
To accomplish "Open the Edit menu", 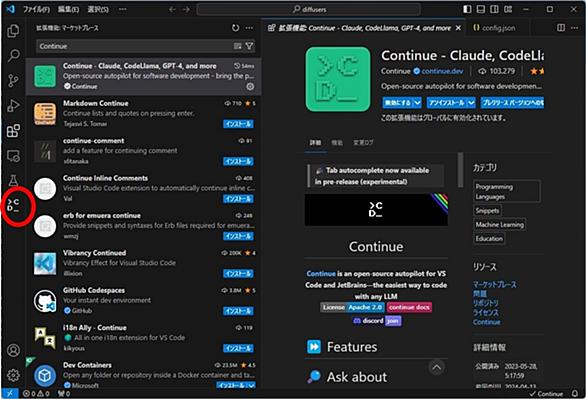I will click(x=68, y=9).
